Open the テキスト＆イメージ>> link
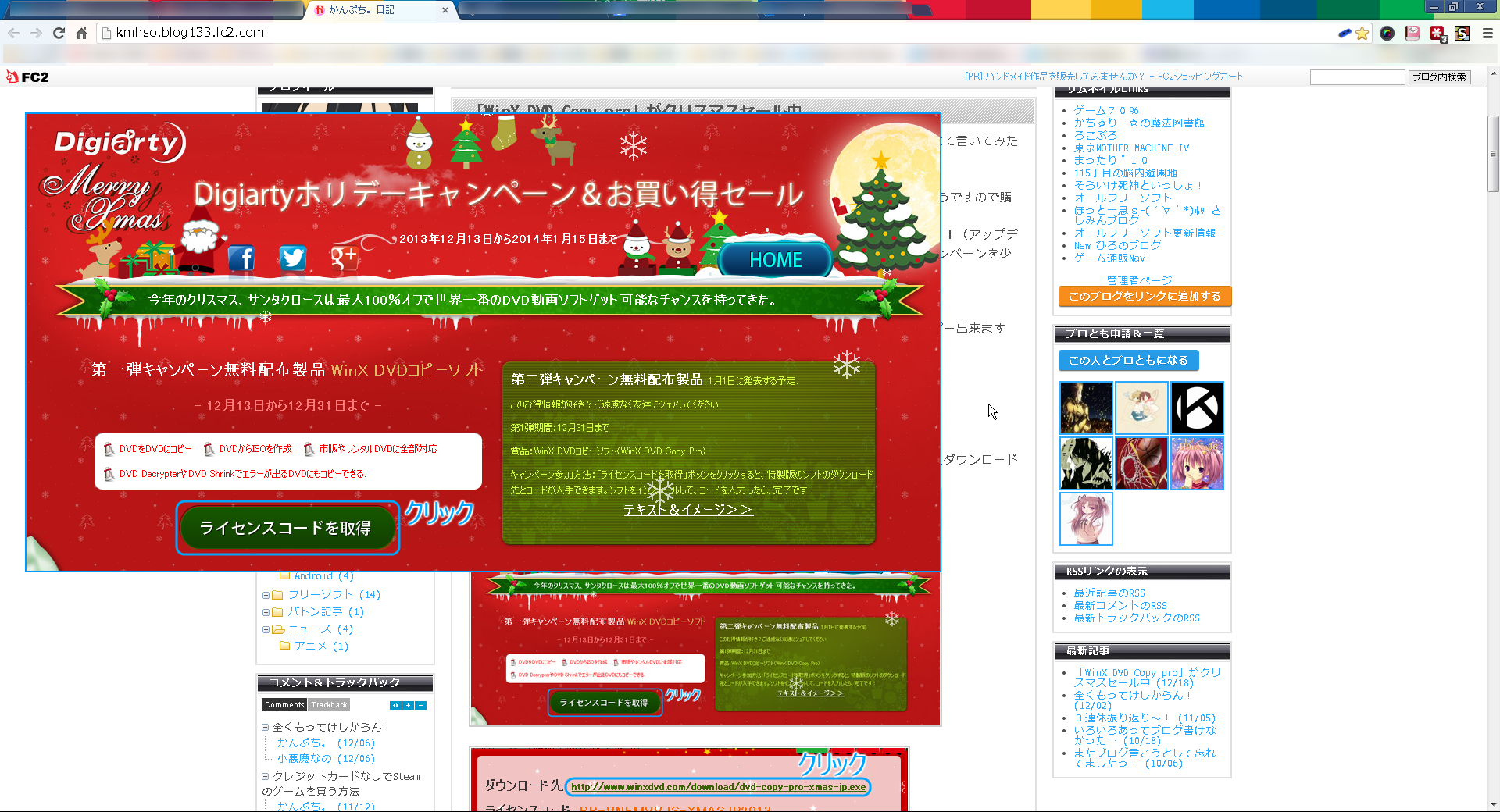This screenshot has height=812, width=1500. pyautogui.click(x=687, y=509)
